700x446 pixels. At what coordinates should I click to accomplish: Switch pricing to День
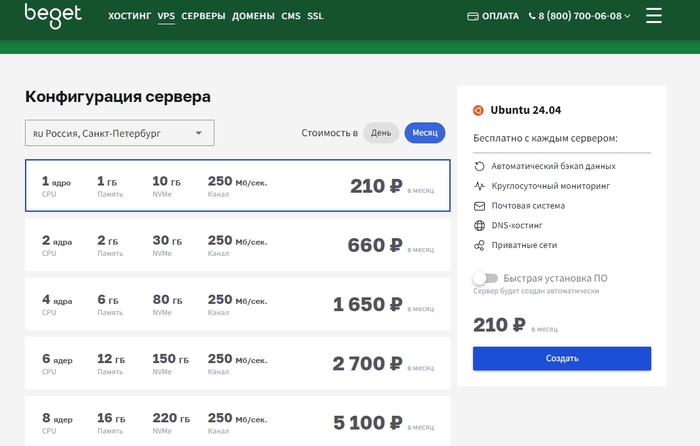coord(381,133)
